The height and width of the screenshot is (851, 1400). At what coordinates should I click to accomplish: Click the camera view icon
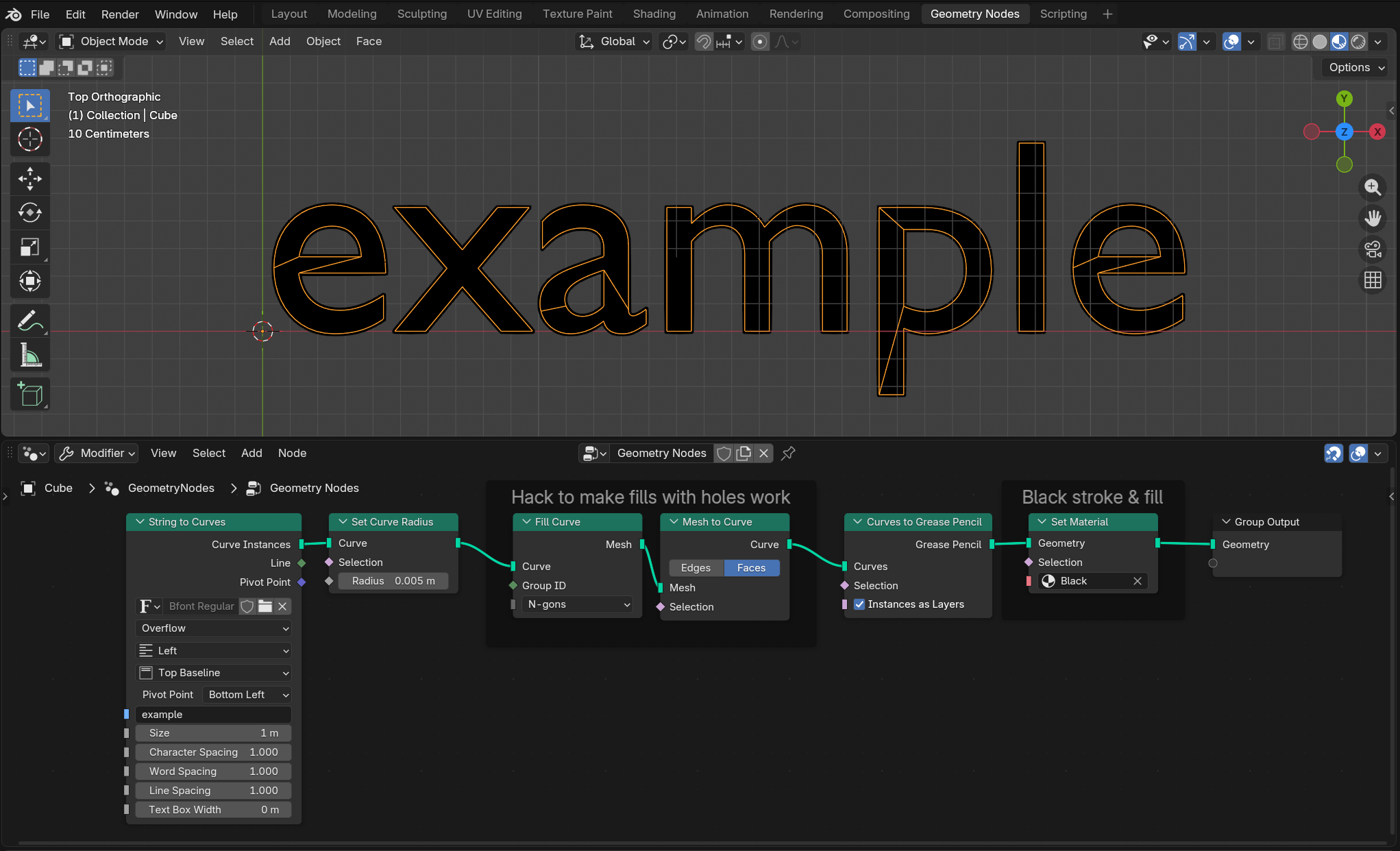click(x=1373, y=249)
